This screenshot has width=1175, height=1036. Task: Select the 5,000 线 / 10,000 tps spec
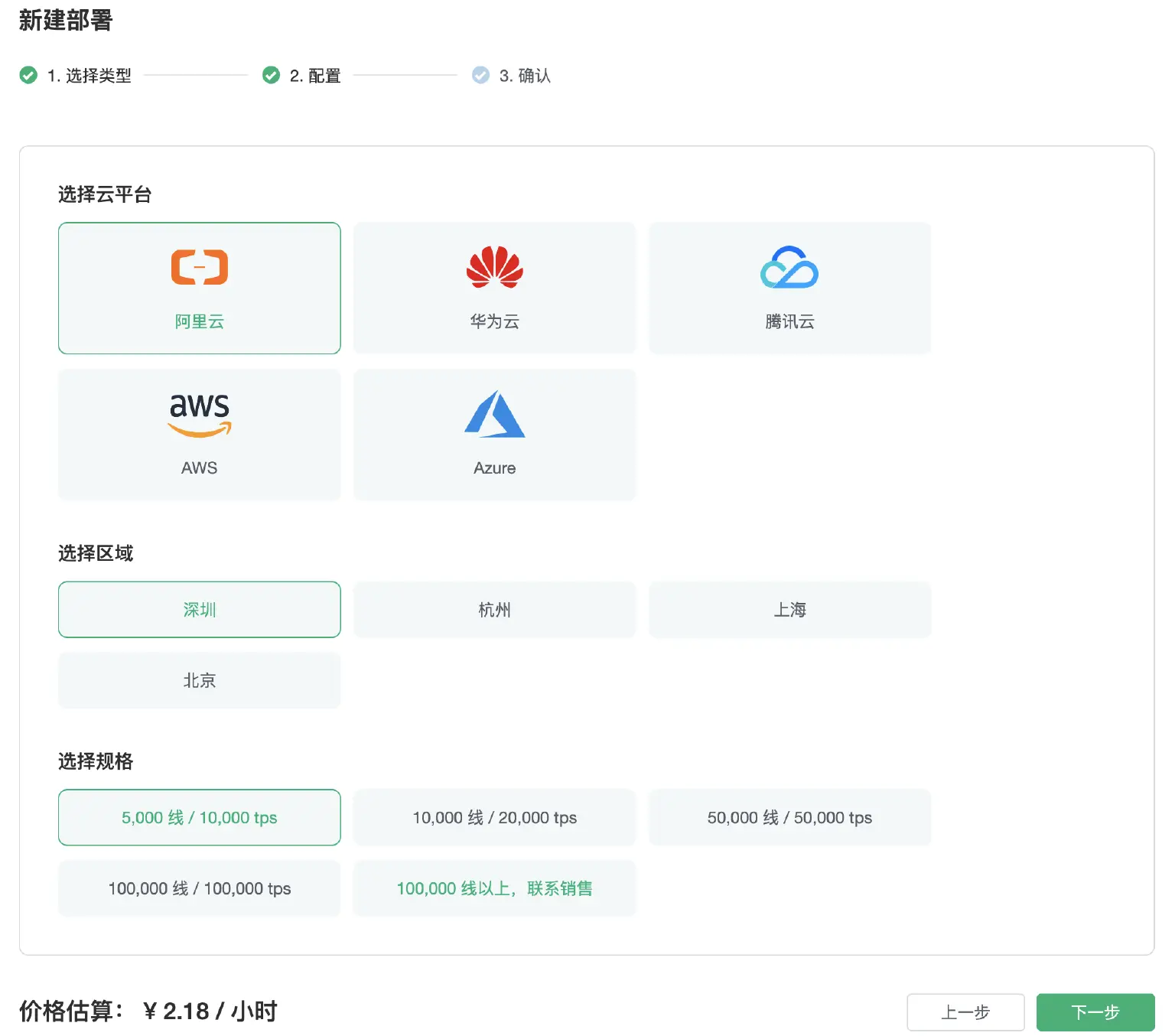[200, 817]
